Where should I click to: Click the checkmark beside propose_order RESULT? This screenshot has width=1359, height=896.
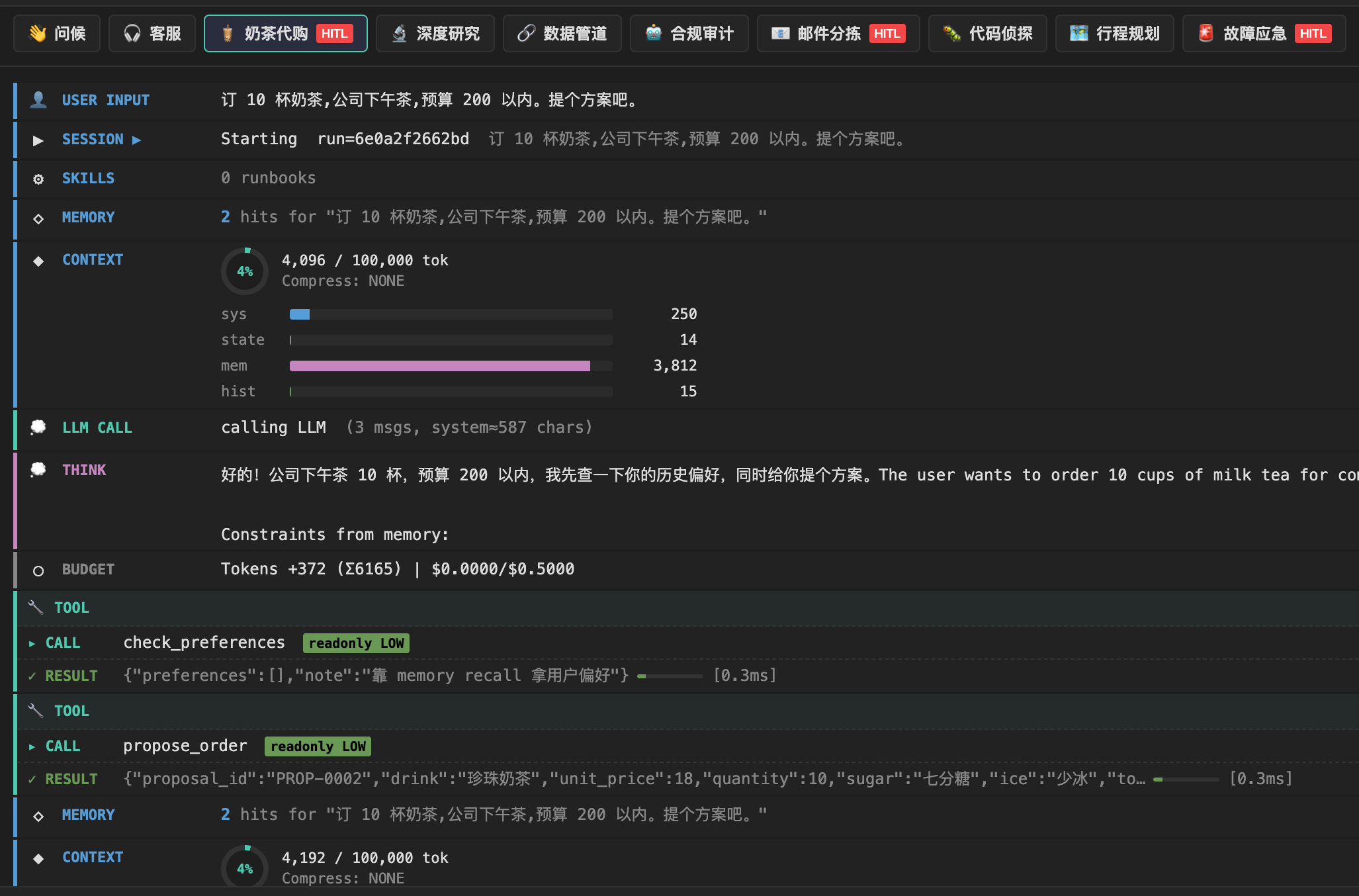pos(32,780)
